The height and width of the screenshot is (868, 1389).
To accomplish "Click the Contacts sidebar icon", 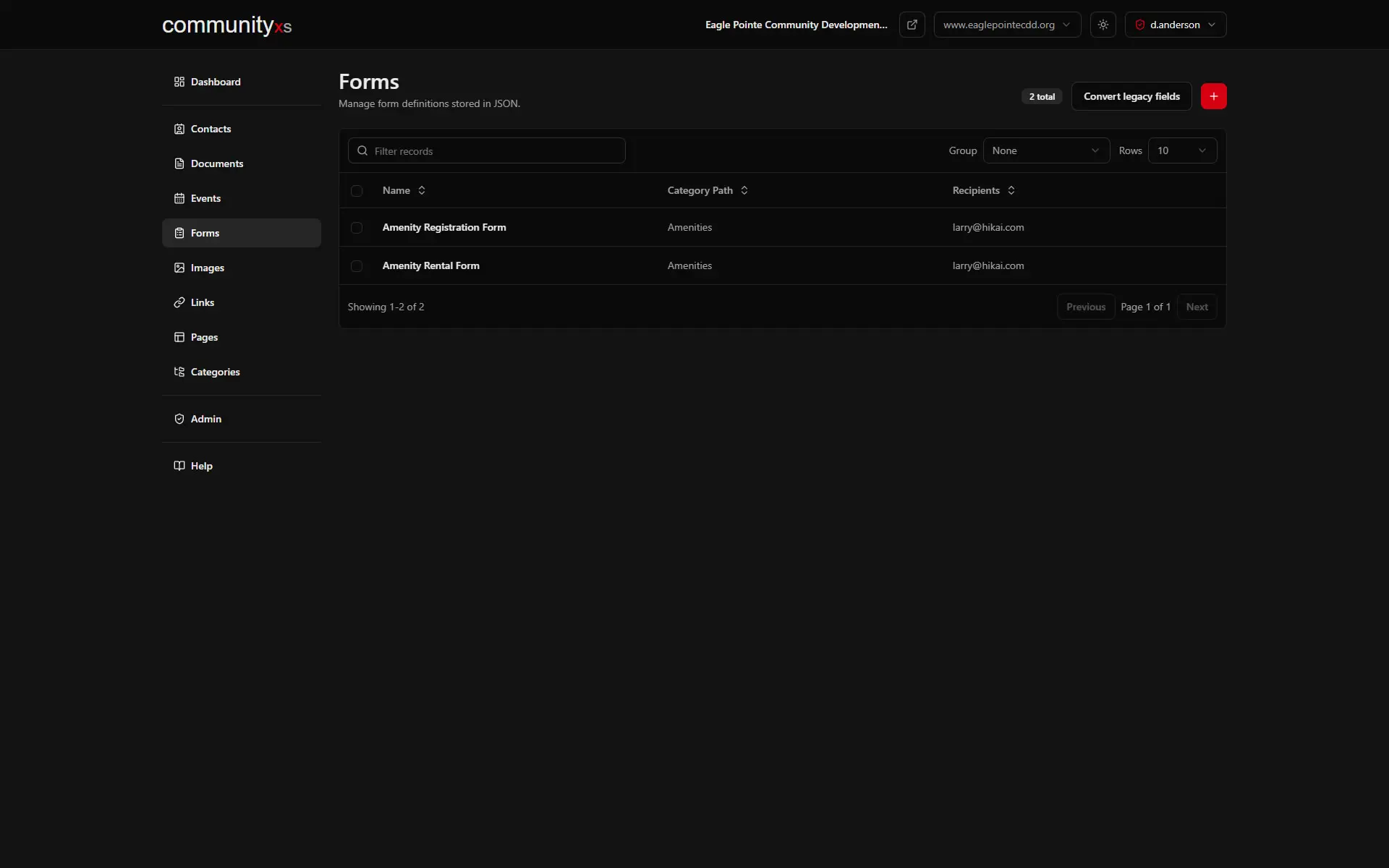I will point(179,129).
